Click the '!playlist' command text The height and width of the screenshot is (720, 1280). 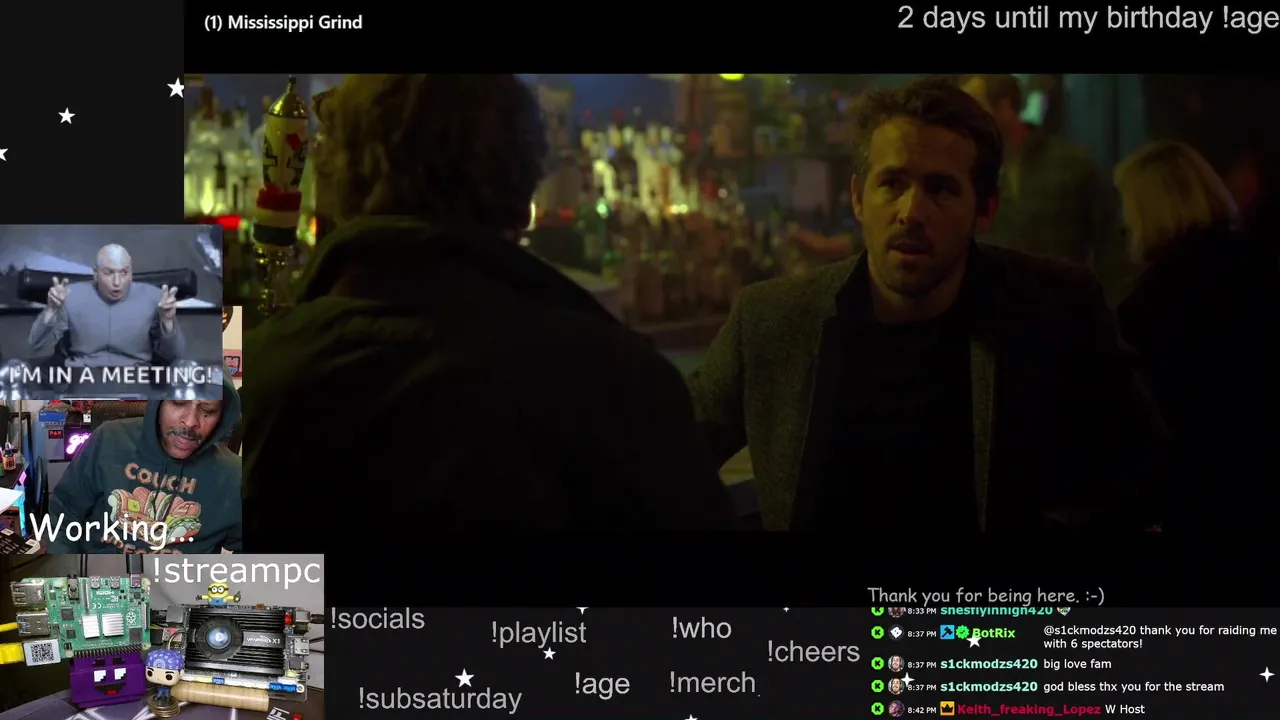click(x=538, y=633)
